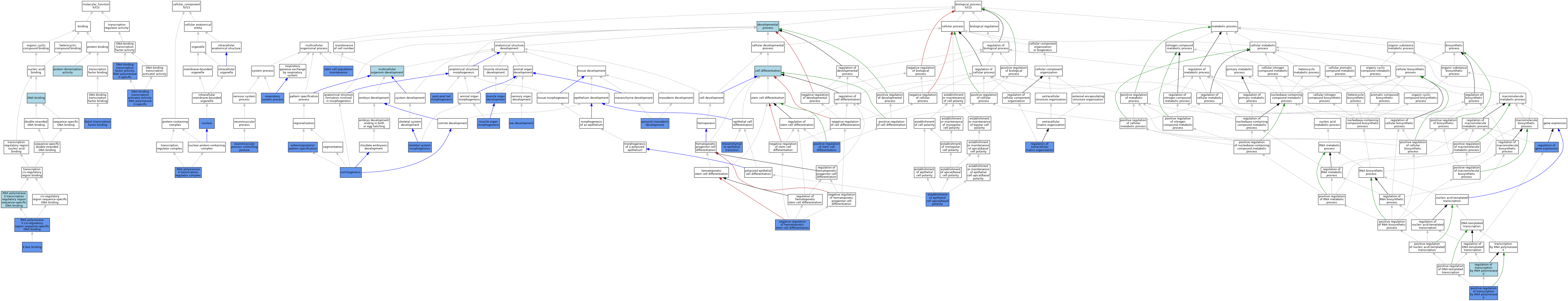The width and height of the screenshot is (1568, 301).
Task: Select the 'somitogenesis' blue node
Action: point(351,173)
